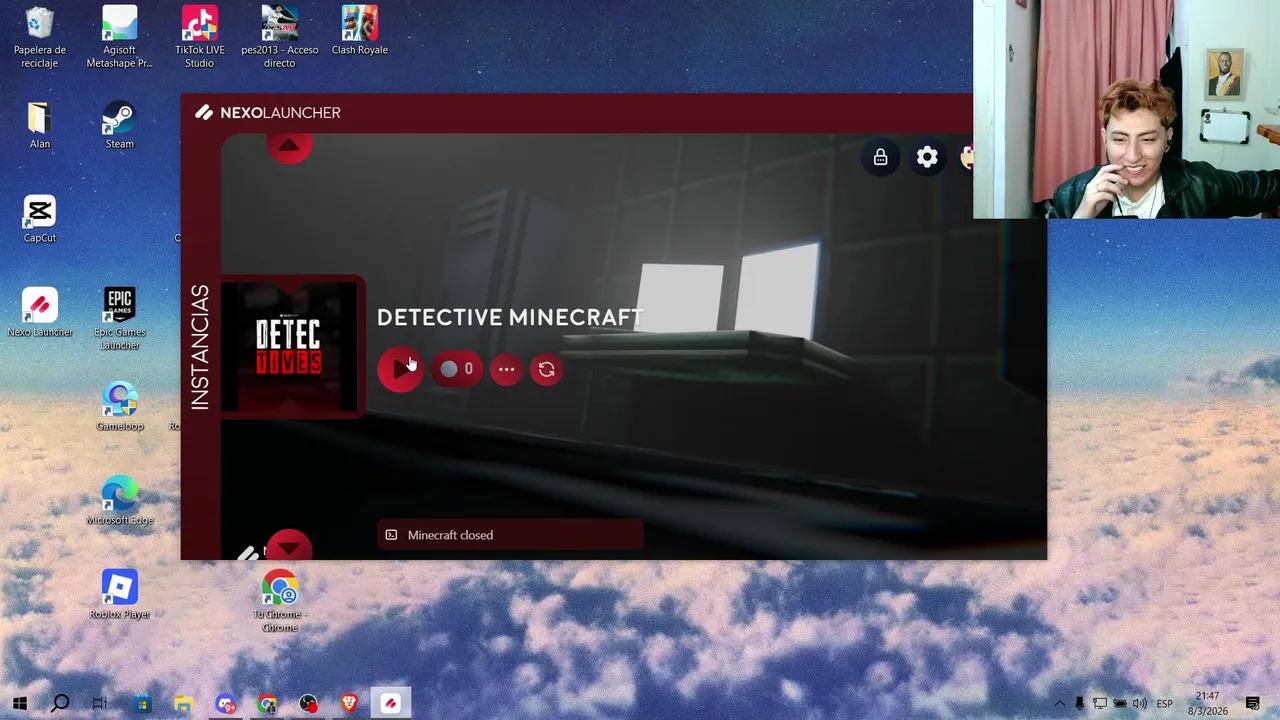Move to next instance with down arrow

point(289,546)
